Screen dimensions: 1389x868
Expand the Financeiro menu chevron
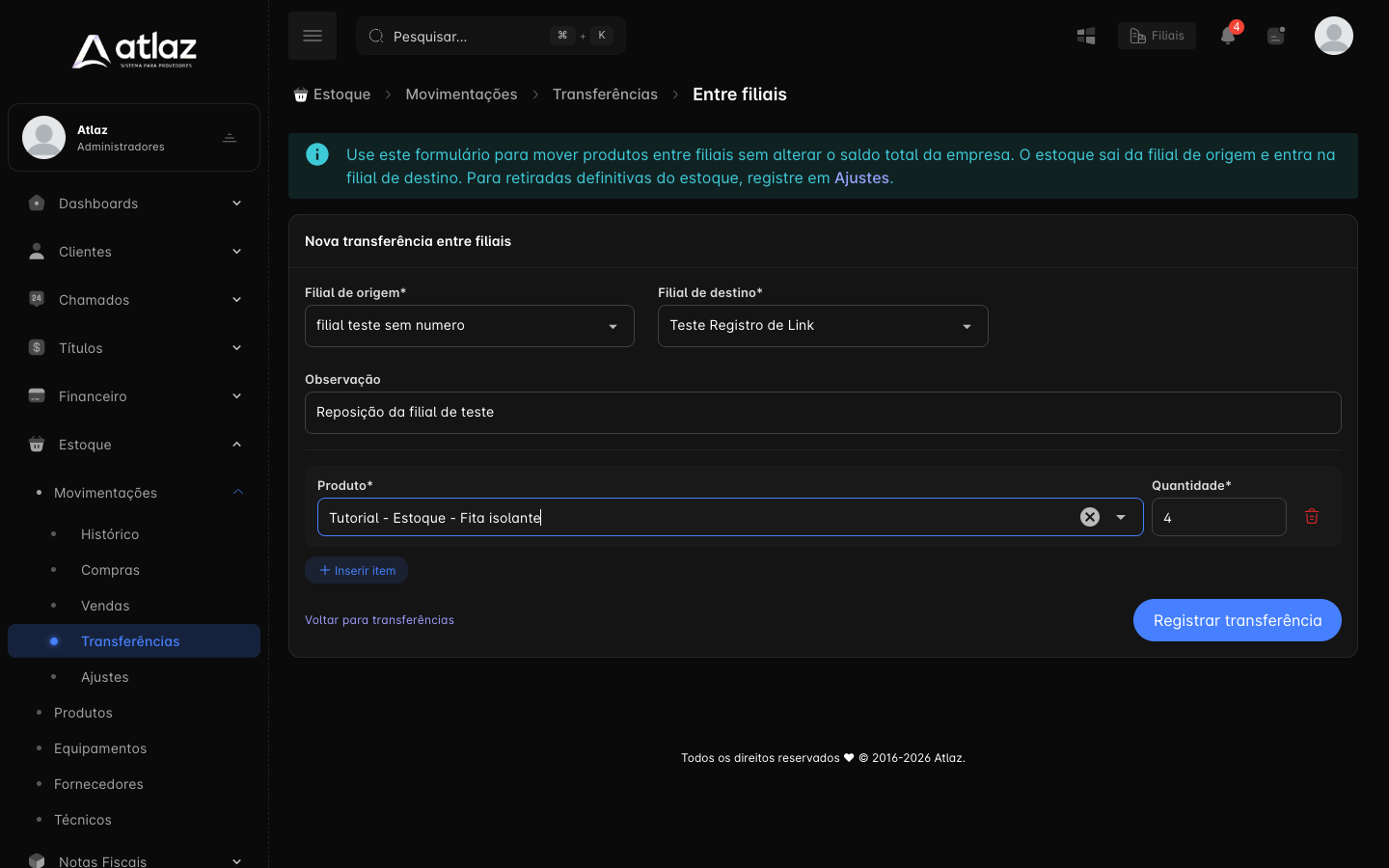pyautogui.click(x=236, y=396)
